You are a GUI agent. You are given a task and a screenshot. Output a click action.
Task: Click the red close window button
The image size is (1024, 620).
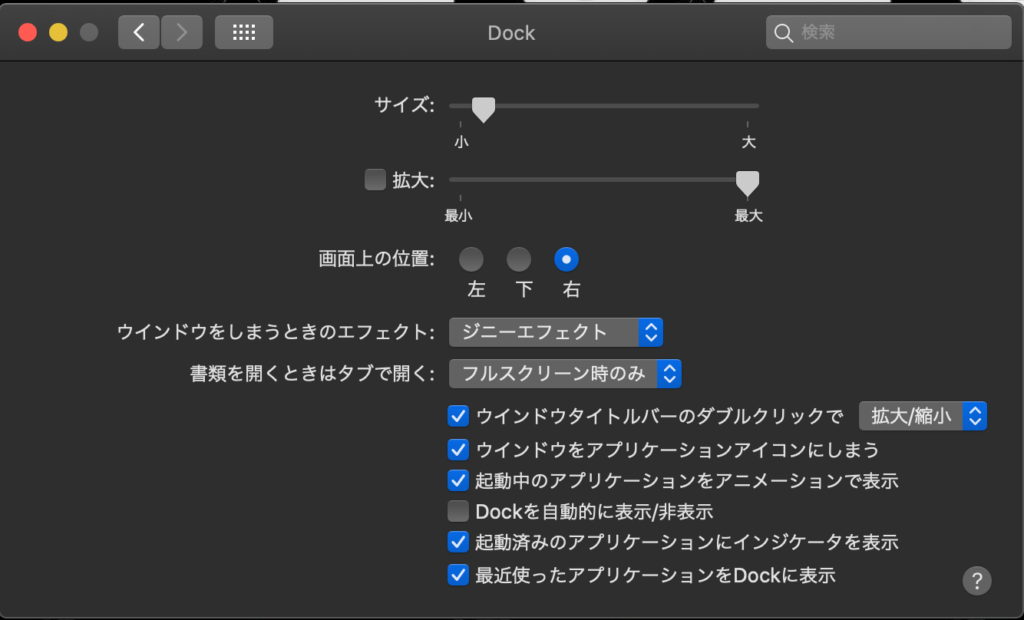[x=27, y=32]
